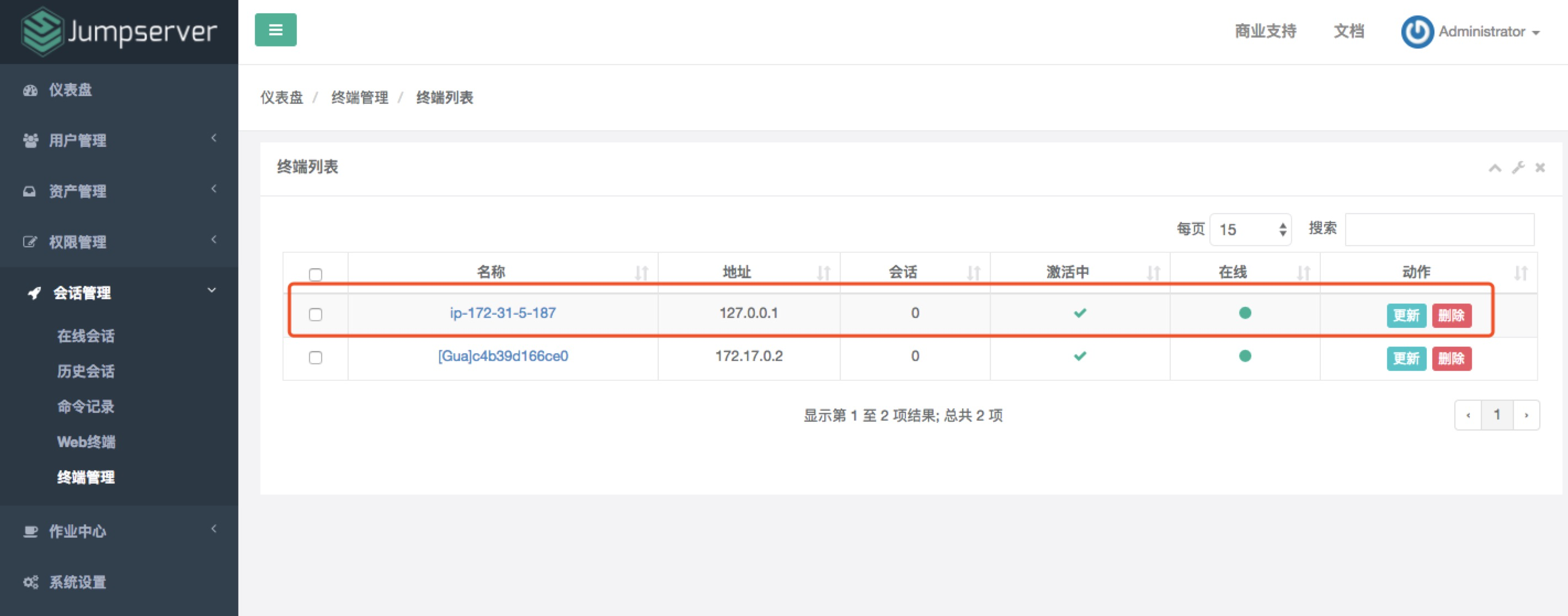
Task: Tick the checkbox for [Gua]c4b39d166ce0 row
Action: coord(315,357)
